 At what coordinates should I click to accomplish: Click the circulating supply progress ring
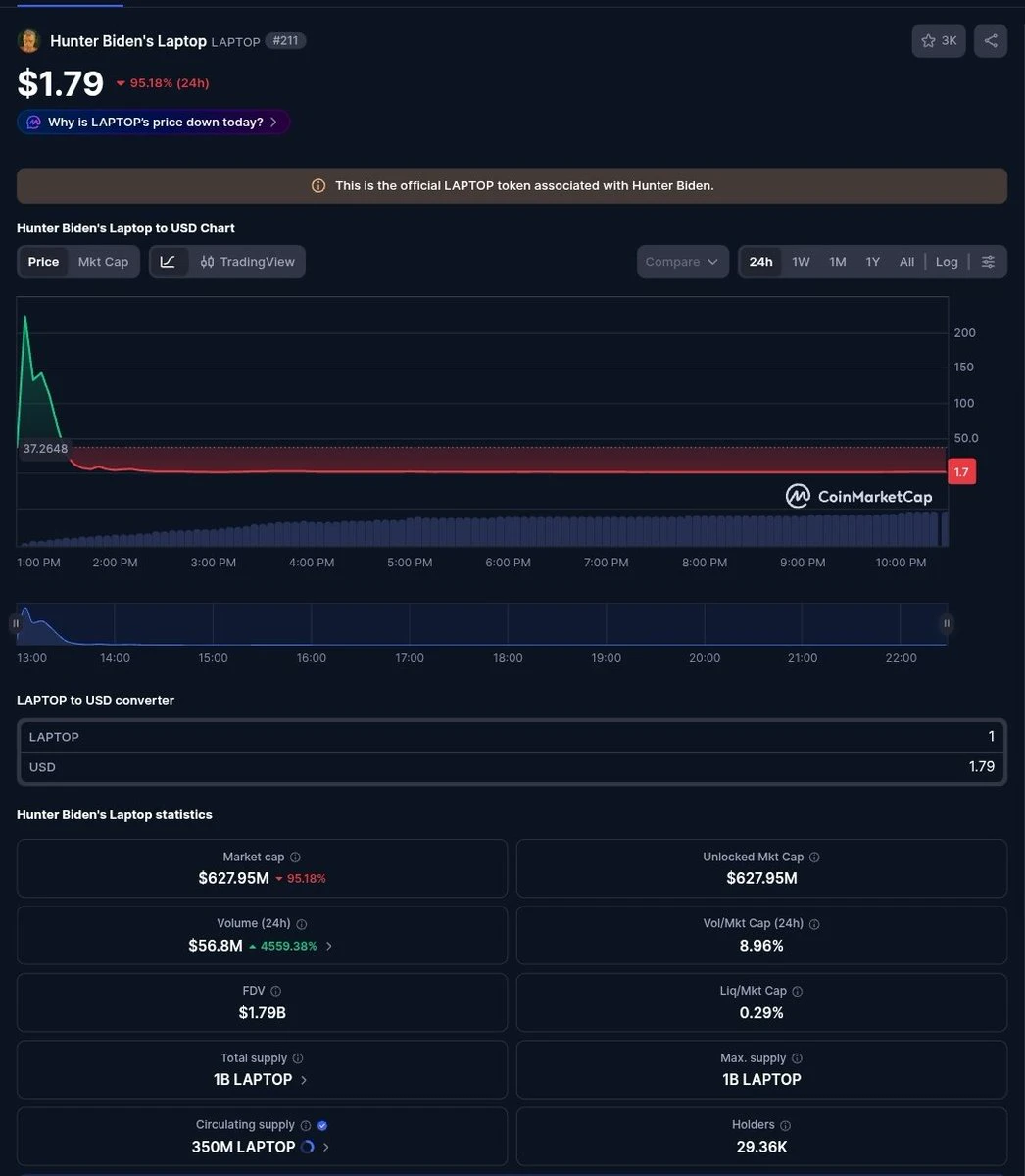308,1147
